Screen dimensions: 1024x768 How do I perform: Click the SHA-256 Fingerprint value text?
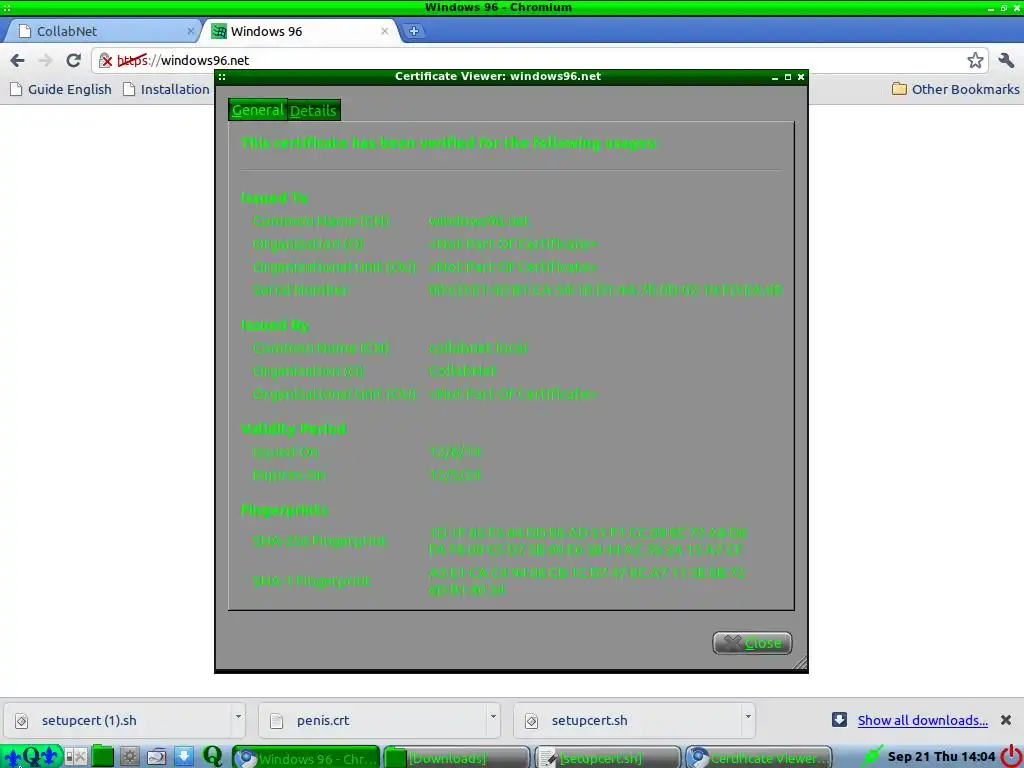click(x=588, y=541)
